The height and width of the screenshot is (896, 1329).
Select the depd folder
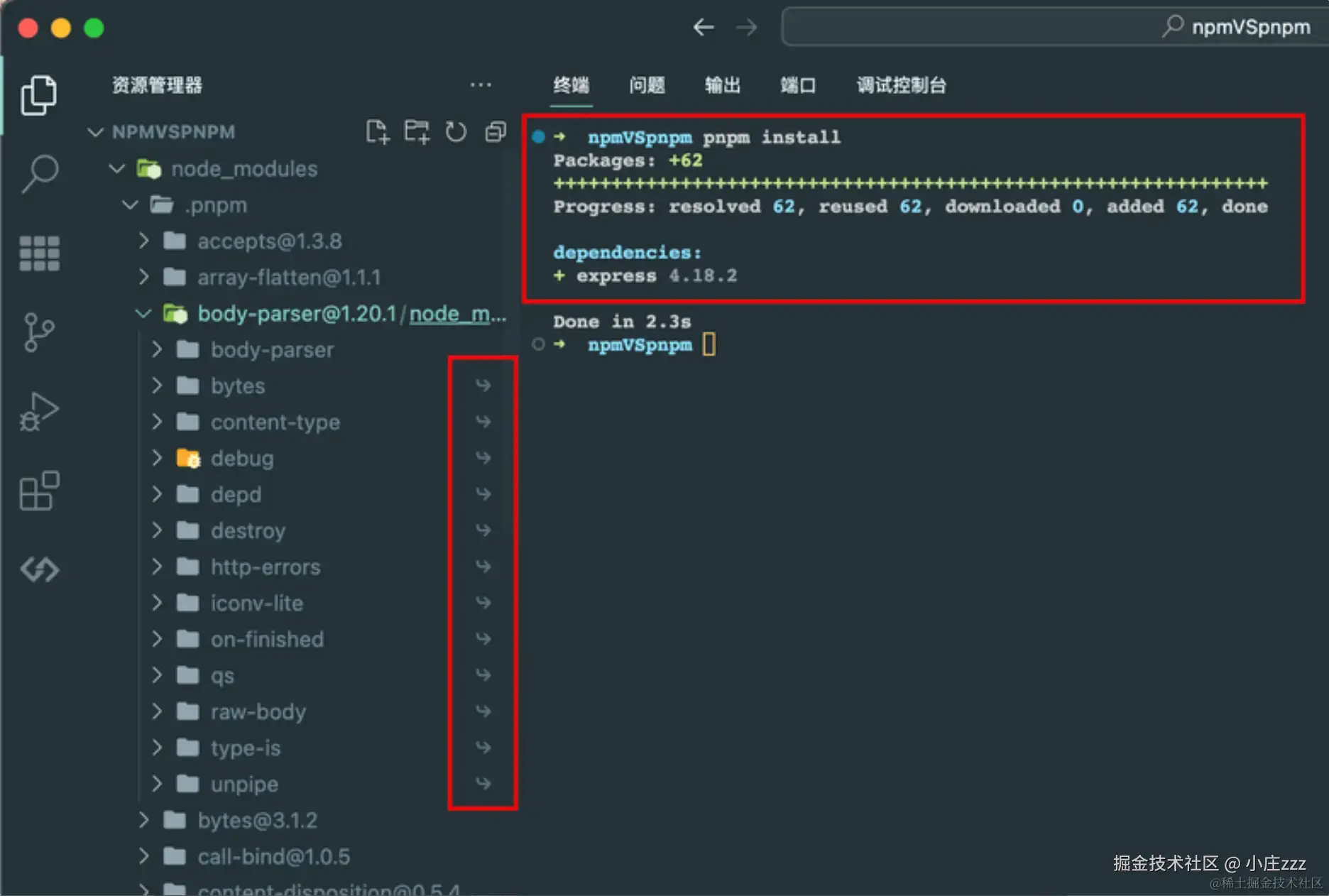tap(236, 494)
